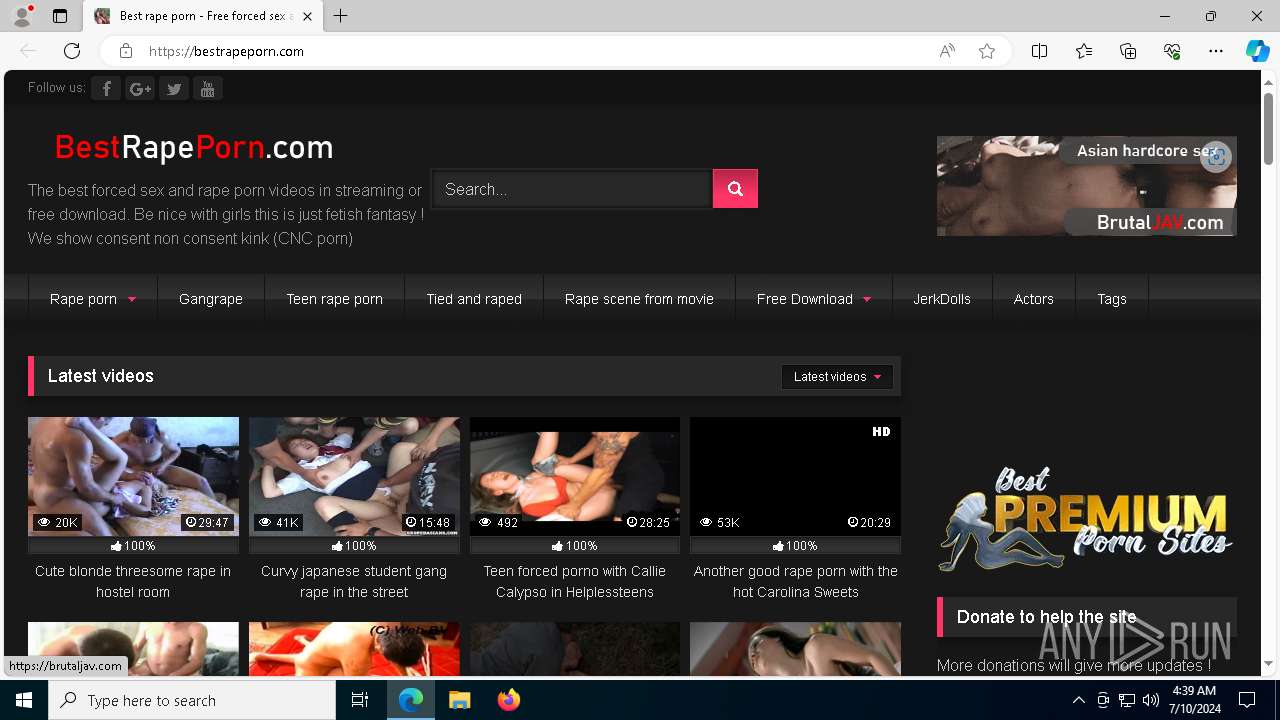1280x720 pixels.
Task: Open Task View on taskbar
Action: click(x=360, y=700)
